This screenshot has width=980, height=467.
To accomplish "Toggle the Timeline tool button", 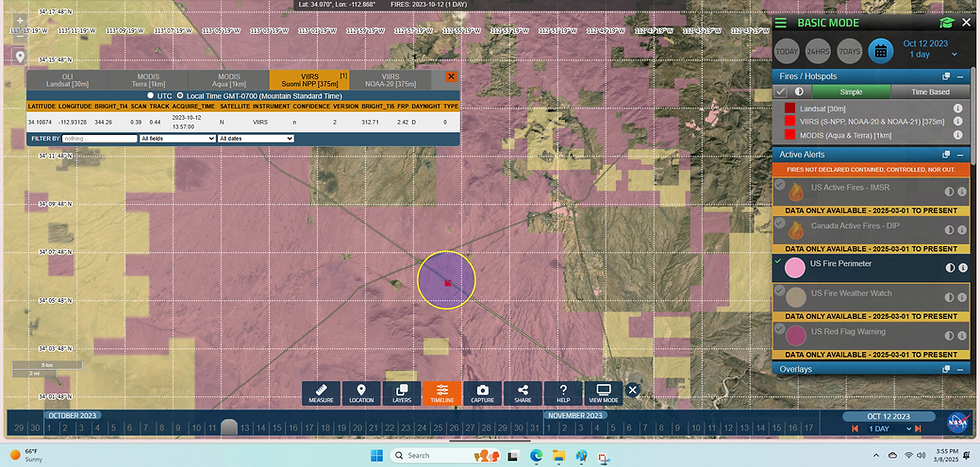I will tap(442, 393).
